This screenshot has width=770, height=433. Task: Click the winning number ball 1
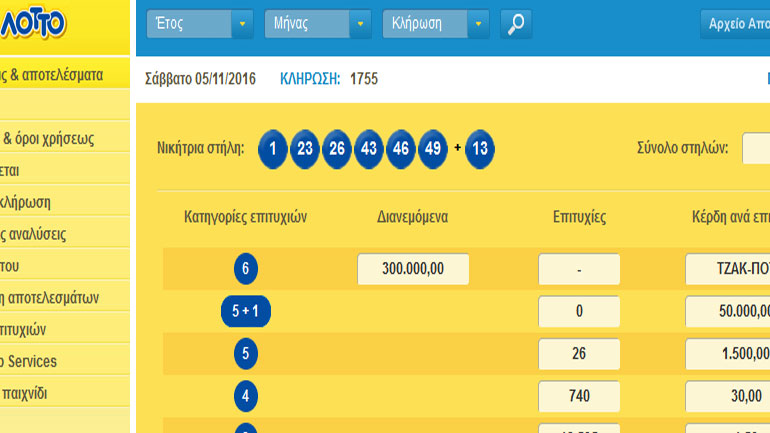pos(273,149)
